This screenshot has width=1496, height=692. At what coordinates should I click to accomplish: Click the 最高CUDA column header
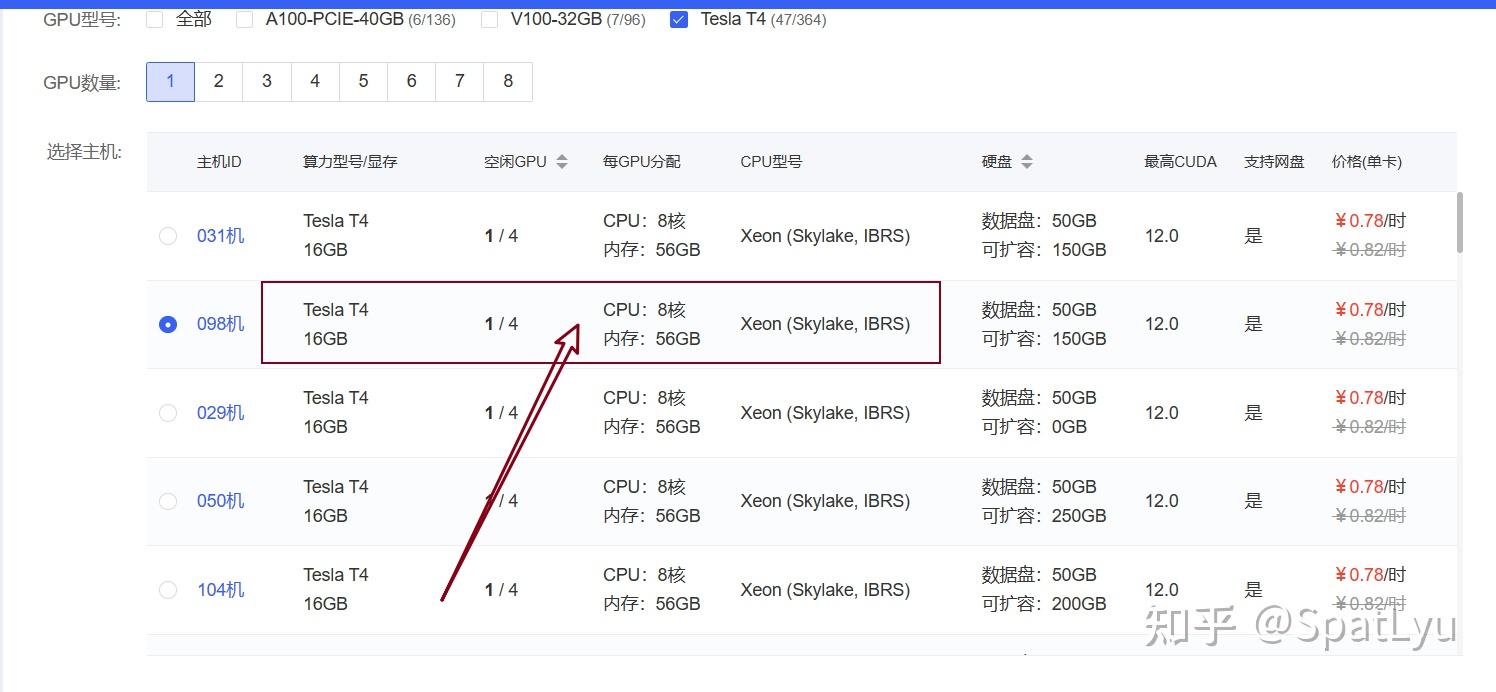click(x=1180, y=161)
